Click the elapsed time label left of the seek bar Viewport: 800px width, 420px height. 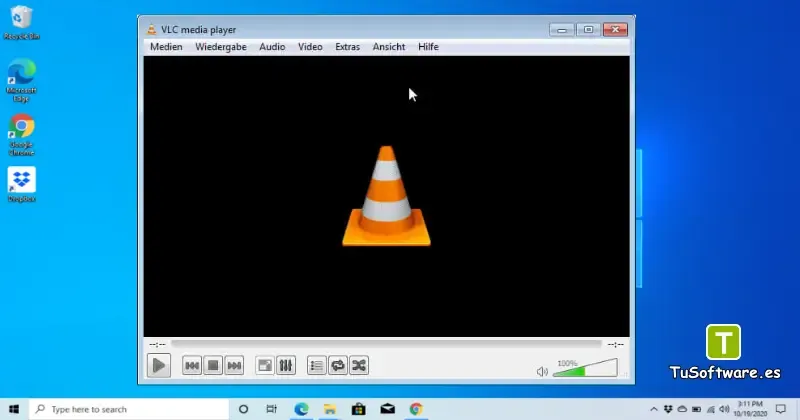click(x=157, y=344)
